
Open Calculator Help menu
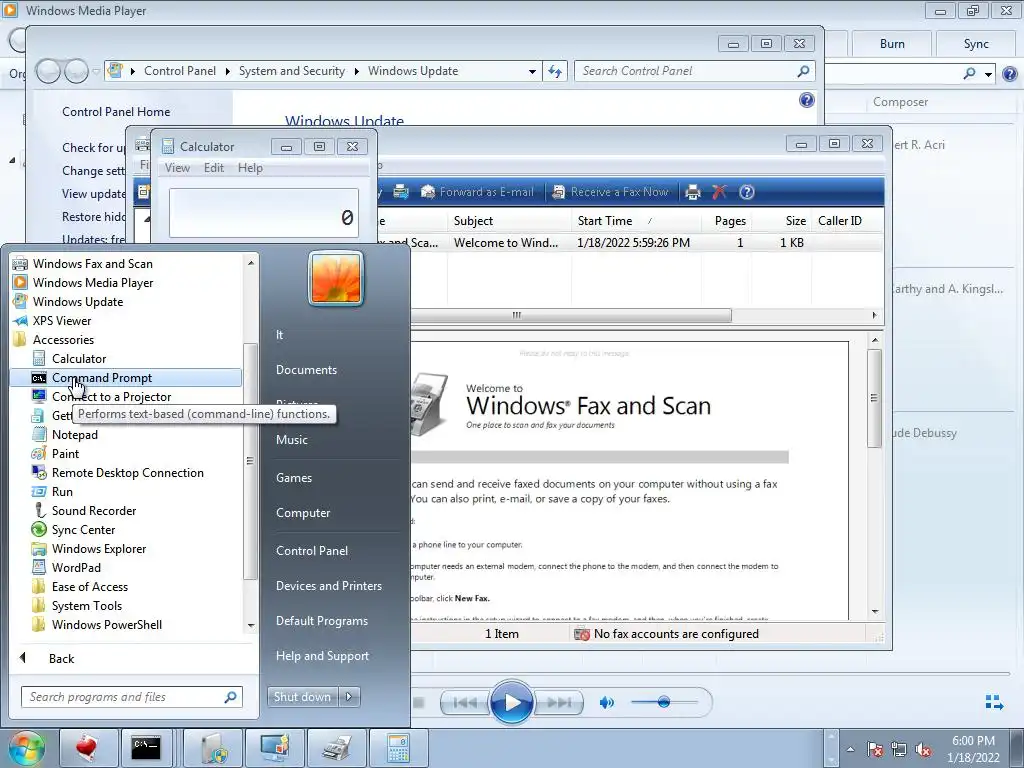click(x=250, y=168)
